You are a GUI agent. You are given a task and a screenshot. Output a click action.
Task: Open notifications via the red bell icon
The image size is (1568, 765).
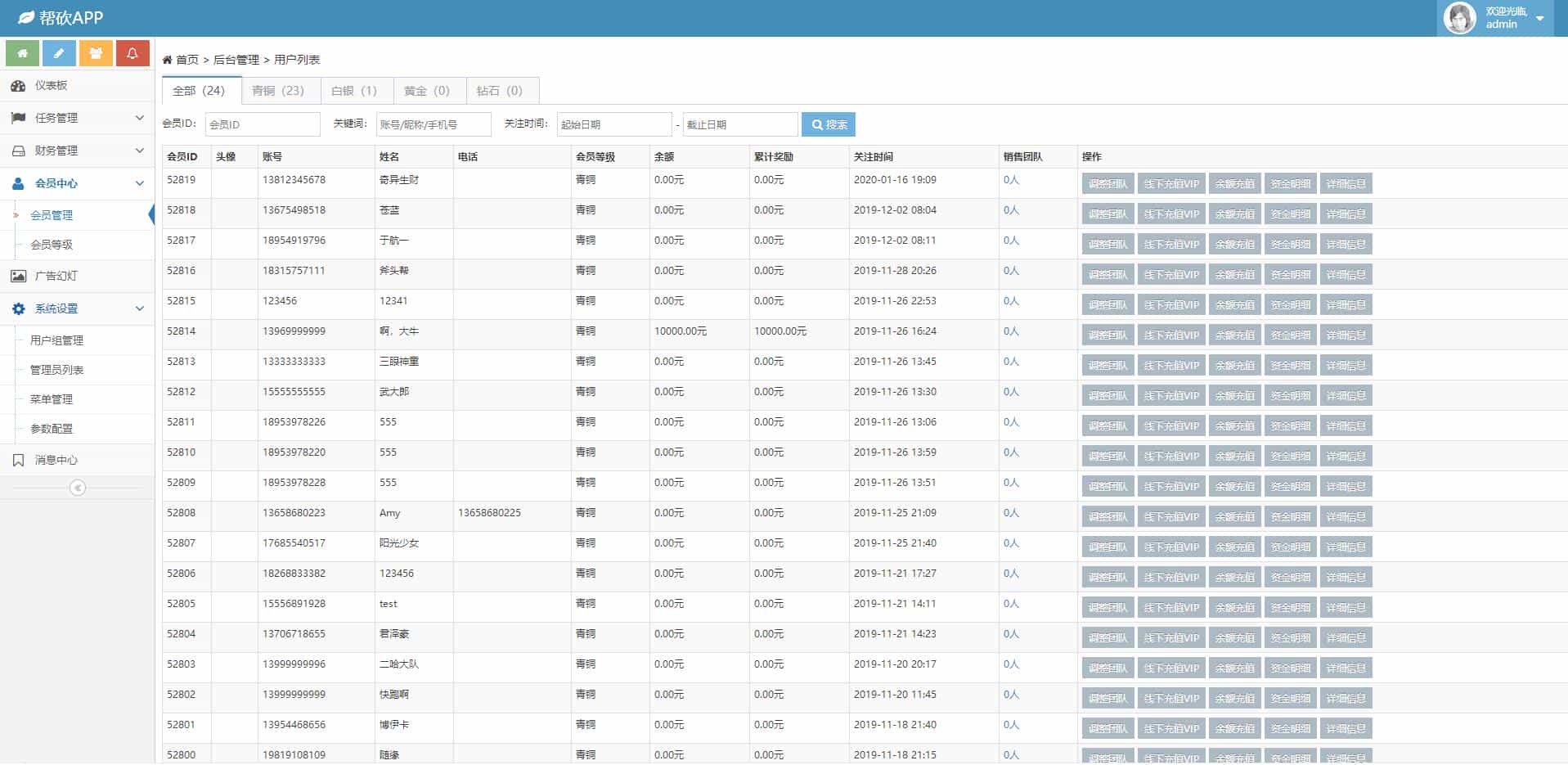pyautogui.click(x=133, y=52)
